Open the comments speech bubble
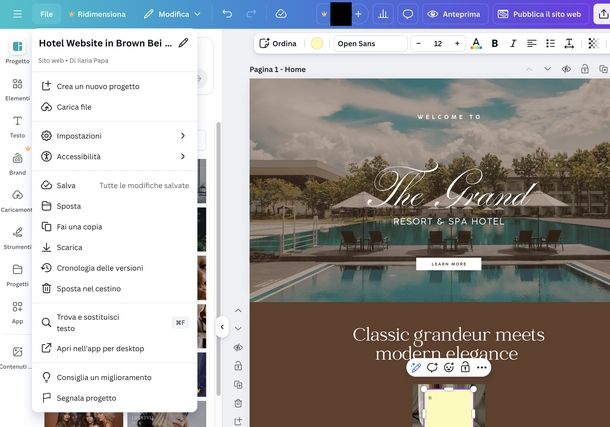Viewport: 610px width, 427px height. [x=407, y=14]
